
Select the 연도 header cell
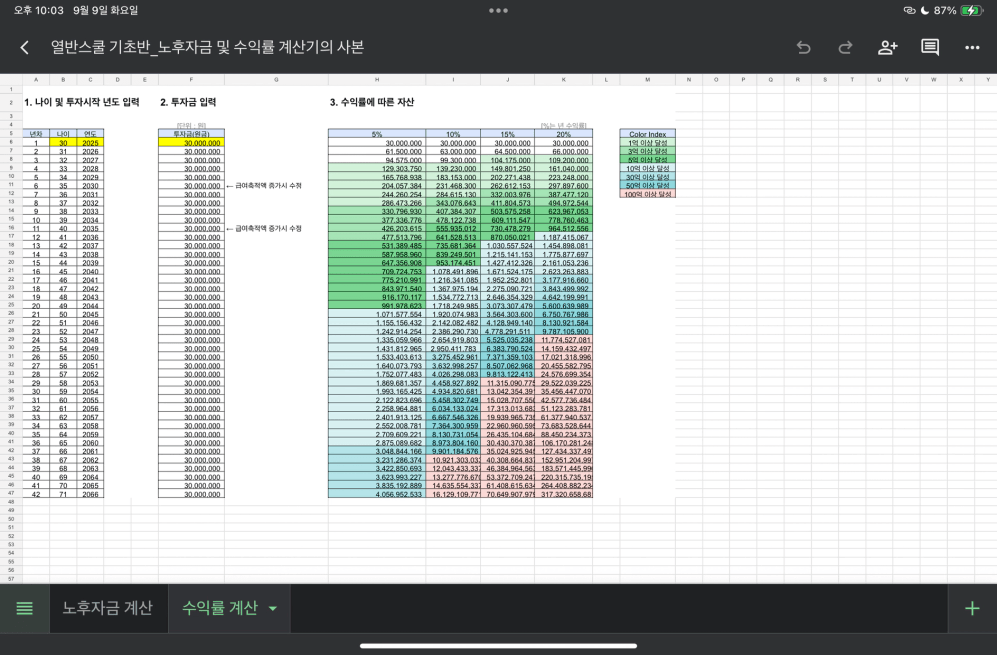click(x=90, y=134)
